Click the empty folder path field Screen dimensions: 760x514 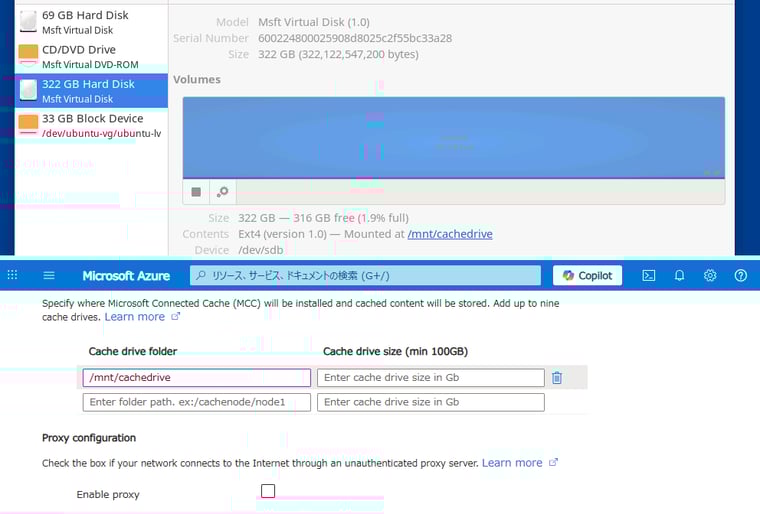(x=197, y=402)
